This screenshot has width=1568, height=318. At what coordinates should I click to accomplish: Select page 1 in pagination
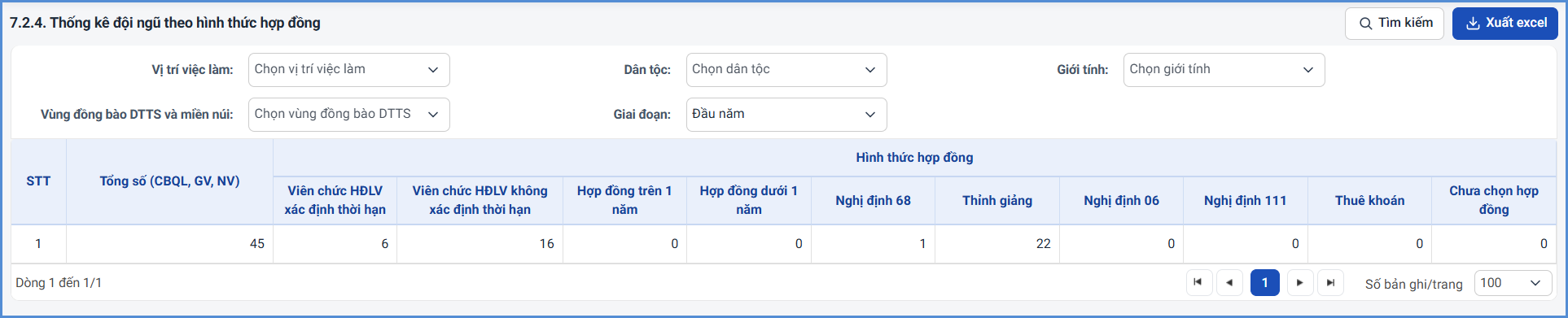[1265, 283]
